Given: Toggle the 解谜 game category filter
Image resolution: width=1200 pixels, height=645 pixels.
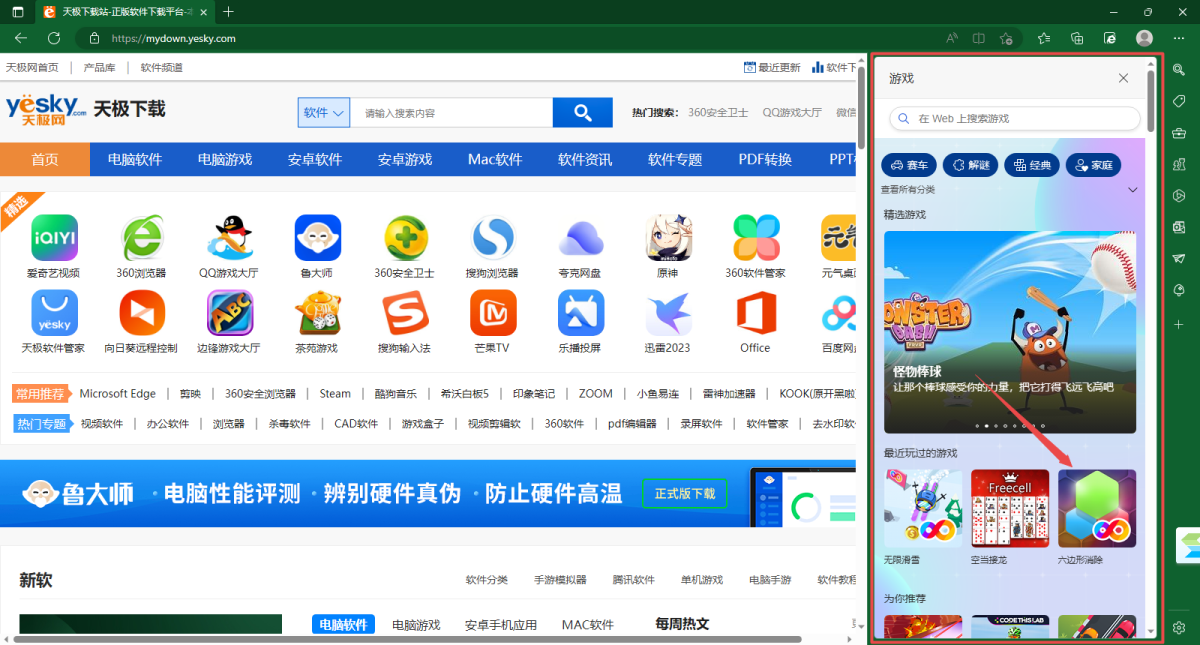Looking at the screenshot, I should pos(970,164).
